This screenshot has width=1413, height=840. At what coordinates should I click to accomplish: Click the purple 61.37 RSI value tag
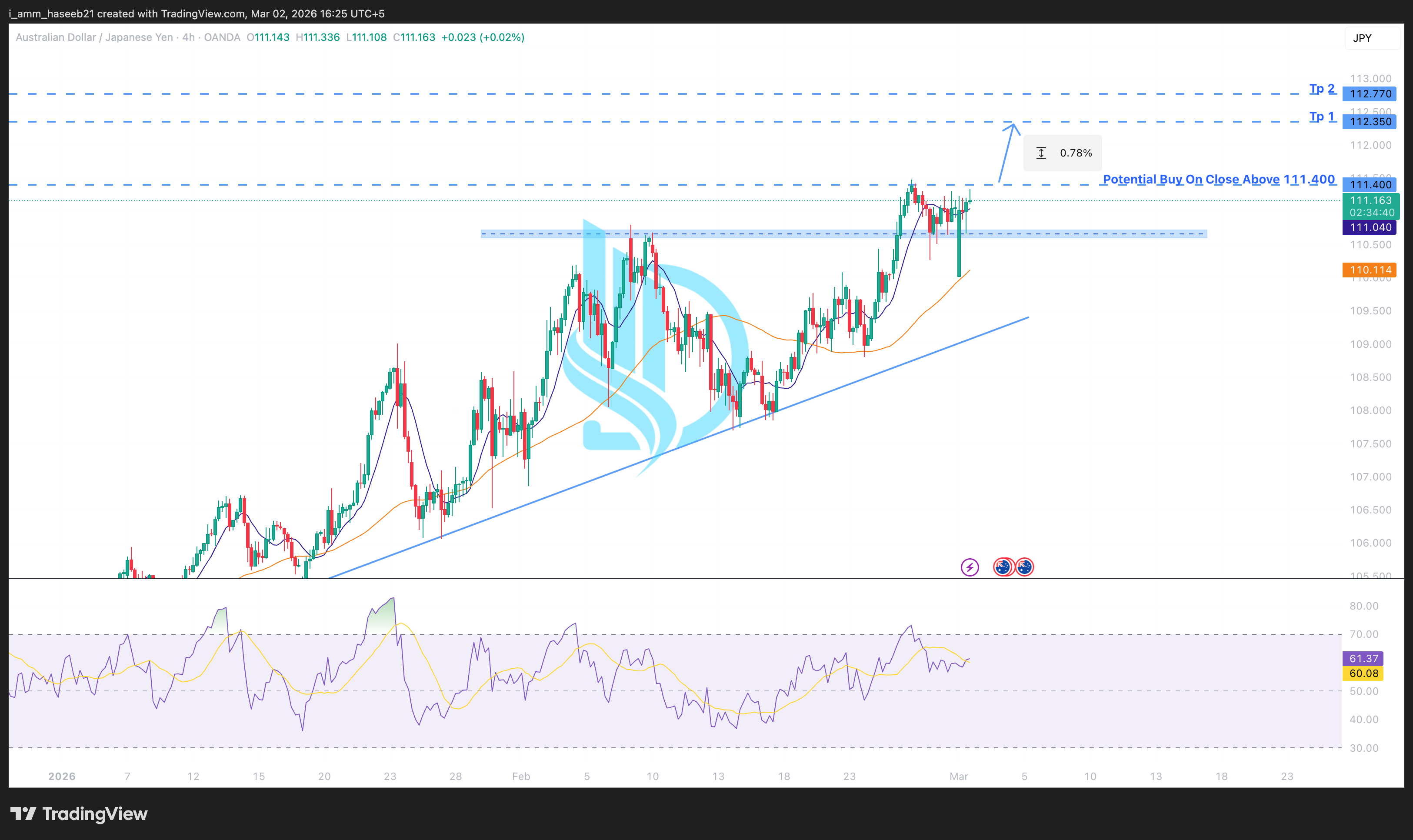click(1363, 658)
